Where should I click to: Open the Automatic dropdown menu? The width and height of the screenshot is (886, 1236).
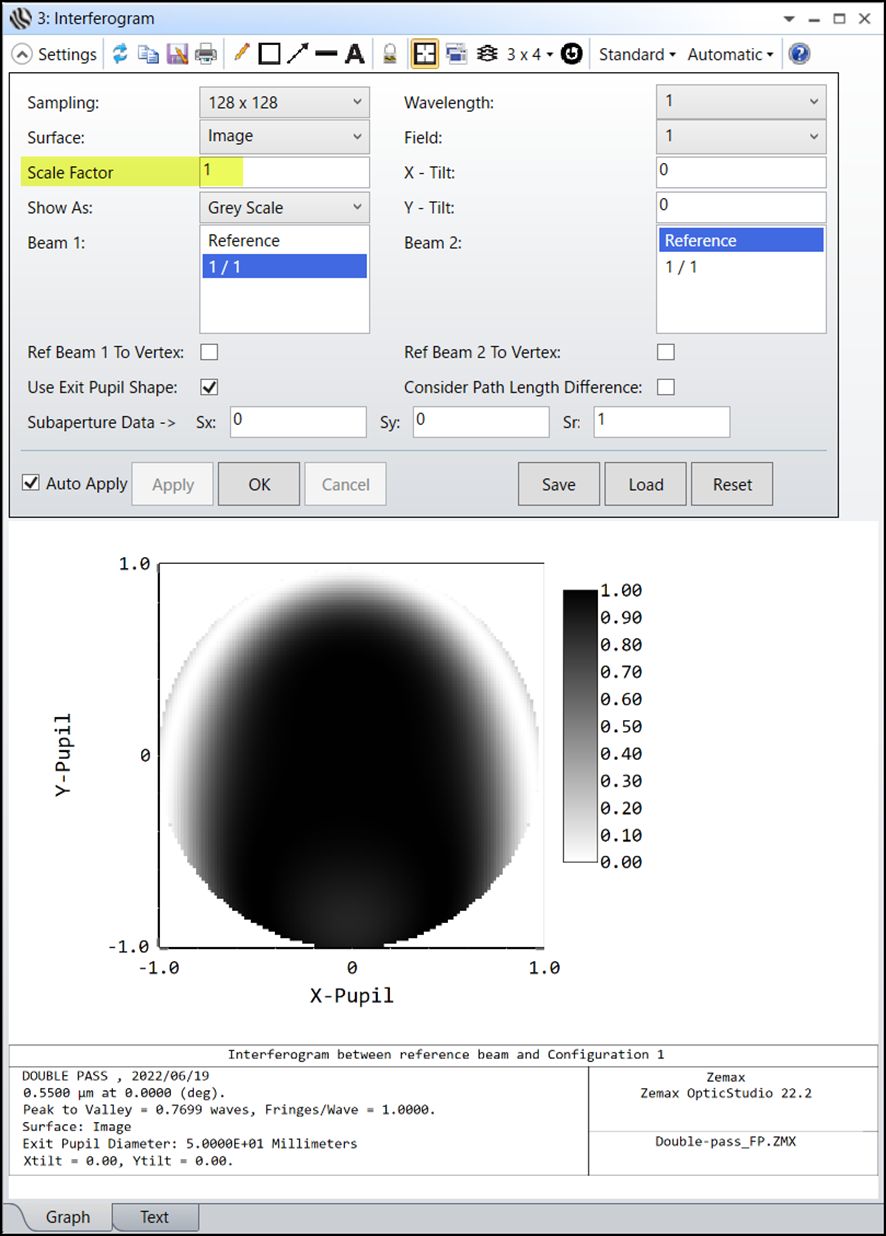(x=730, y=54)
